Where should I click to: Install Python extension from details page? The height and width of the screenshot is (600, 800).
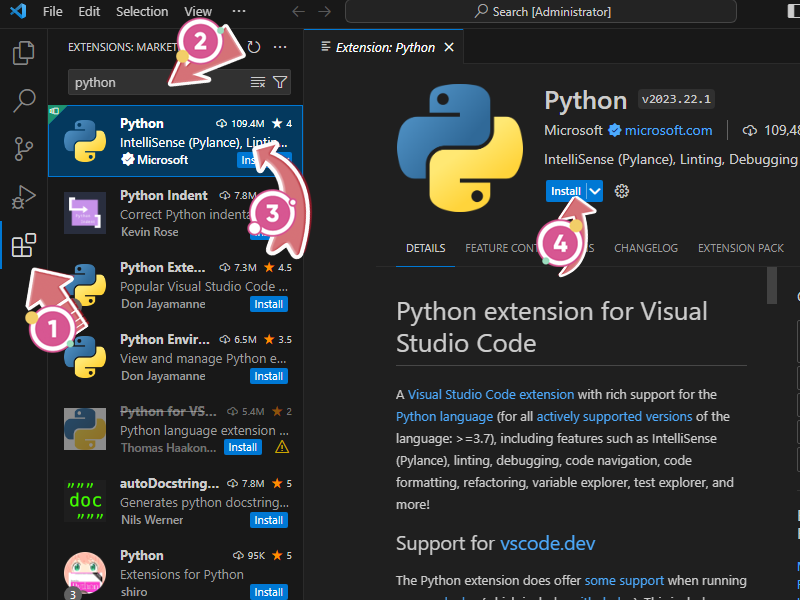click(566, 191)
